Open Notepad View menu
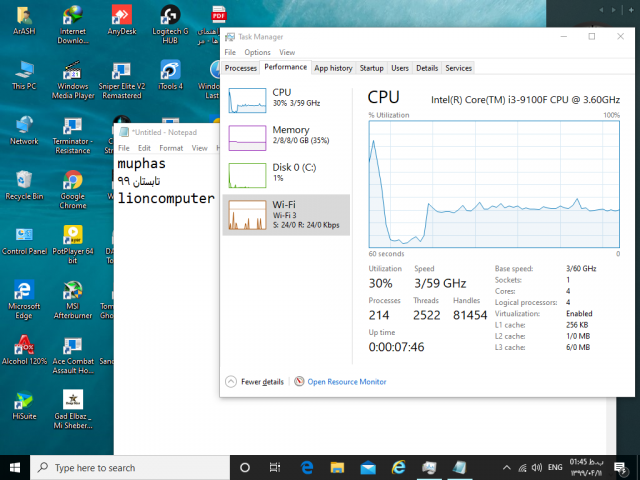 point(200,148)
